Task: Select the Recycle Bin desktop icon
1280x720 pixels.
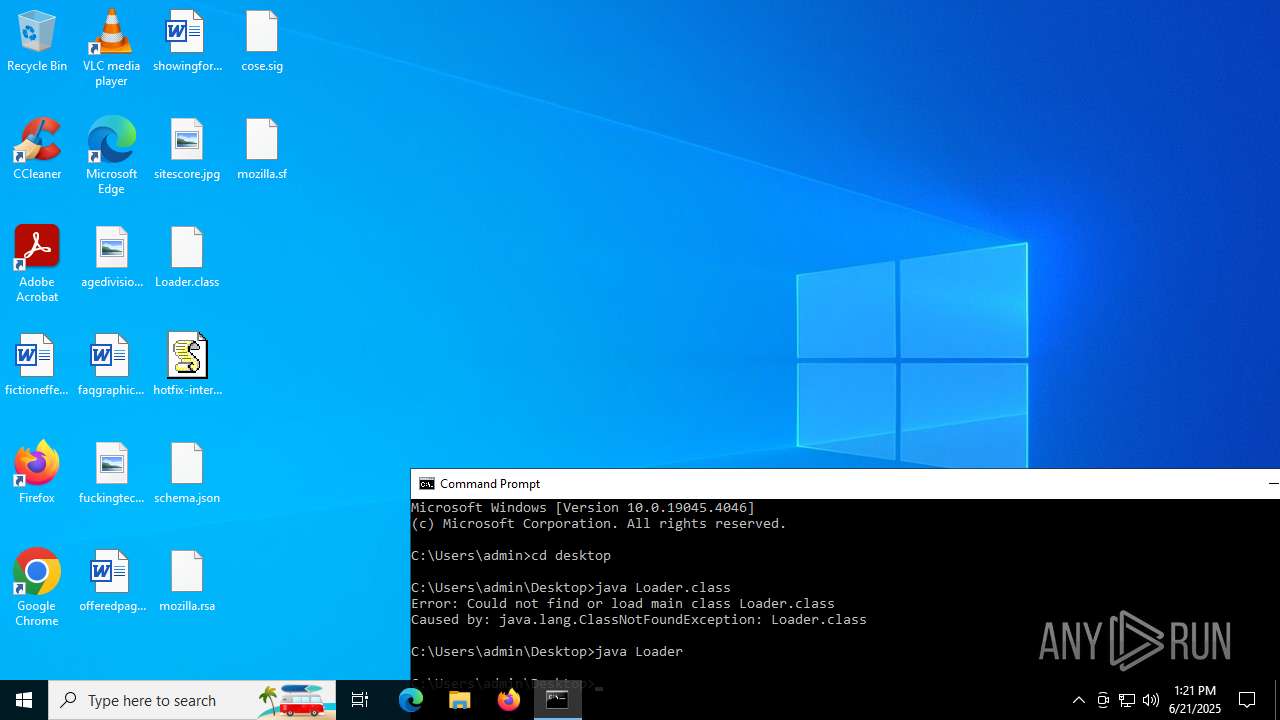Action: point(37,42)
